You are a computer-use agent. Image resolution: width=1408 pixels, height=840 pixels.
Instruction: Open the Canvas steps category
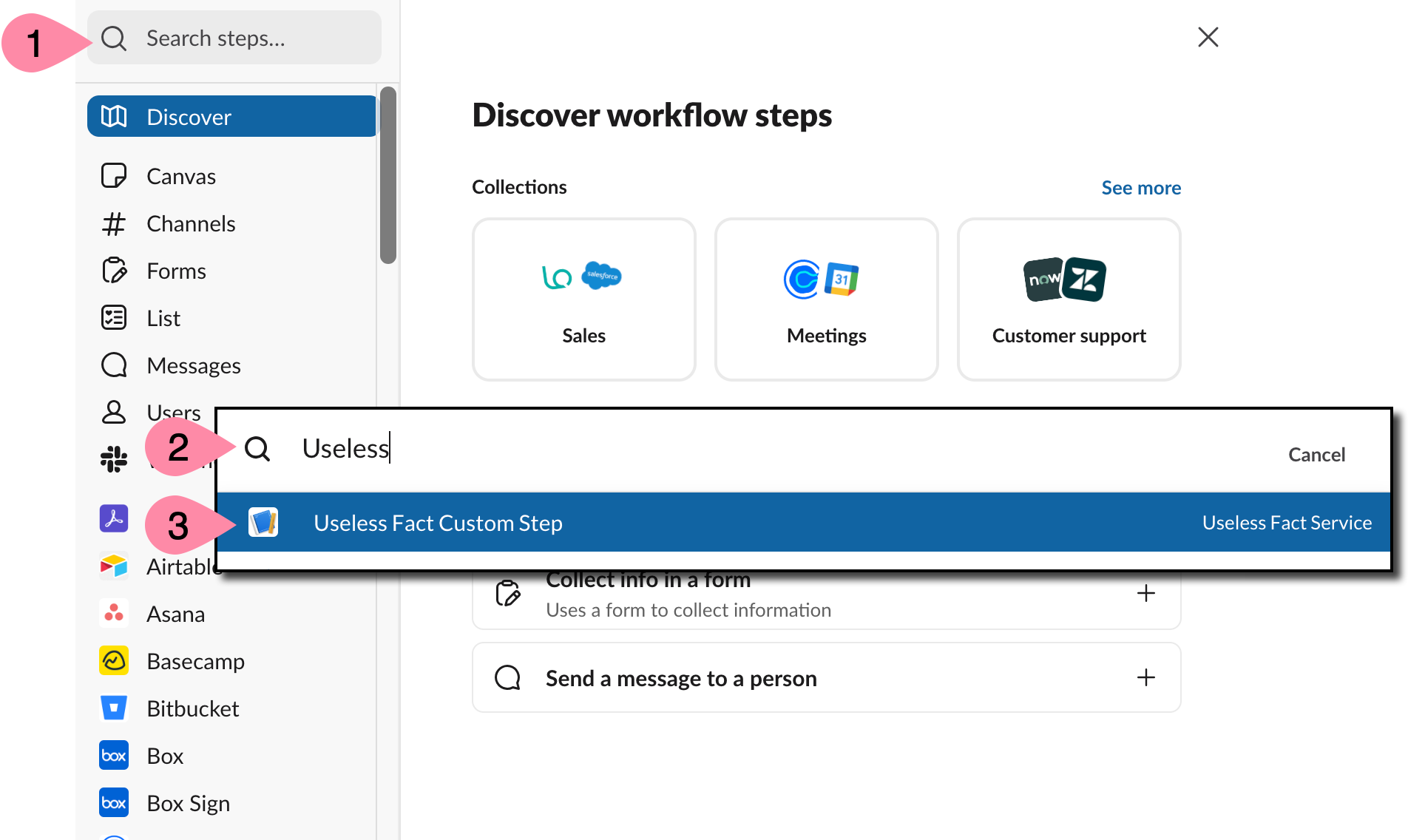pyautogui.click(x=180, y=176)
